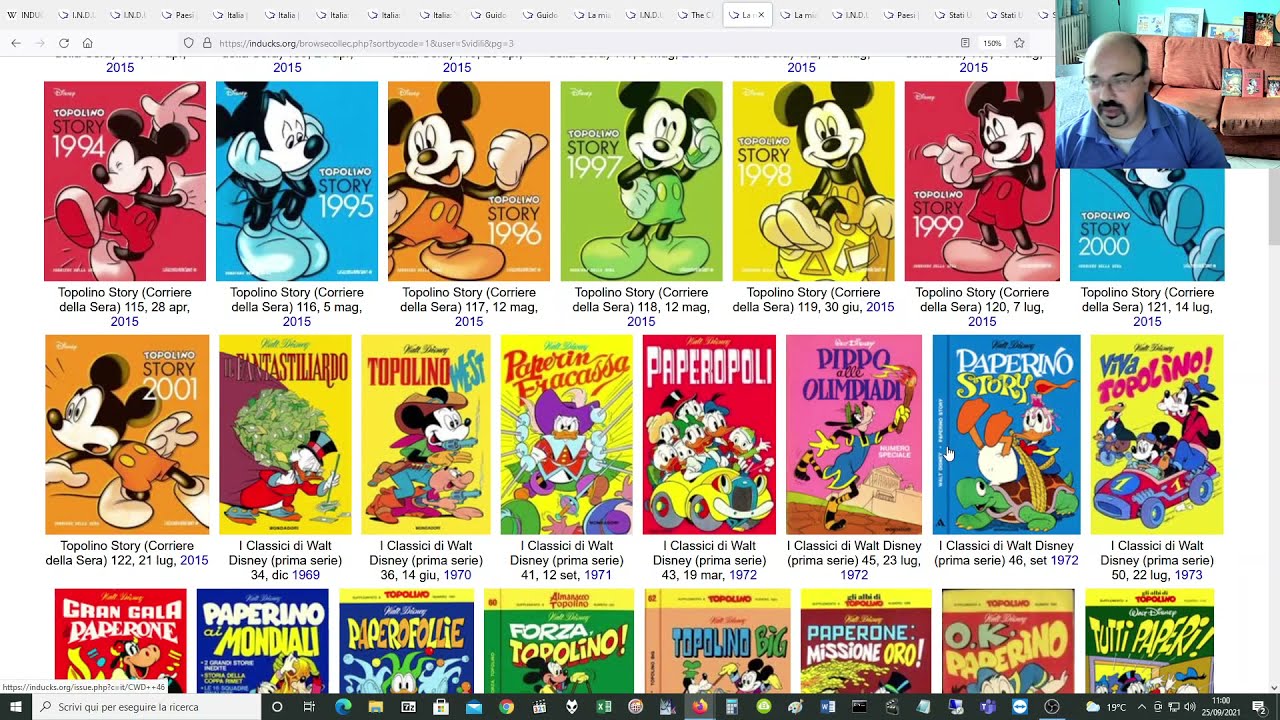
Task: Switch to the Wikipedia INDUCKS first tab
Action: click(26, 15)
